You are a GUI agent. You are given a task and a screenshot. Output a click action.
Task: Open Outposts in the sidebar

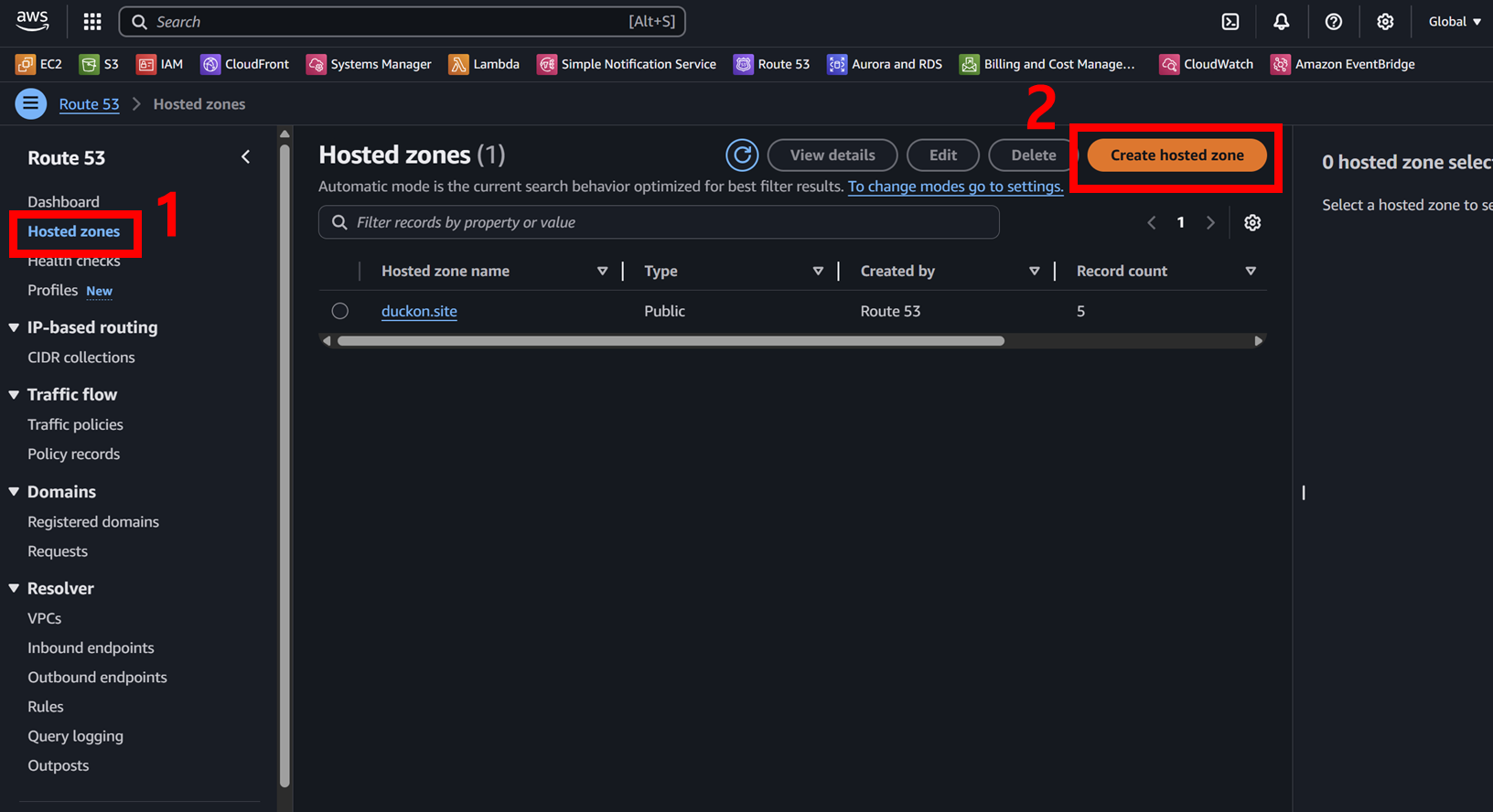[x=58, y=766]
